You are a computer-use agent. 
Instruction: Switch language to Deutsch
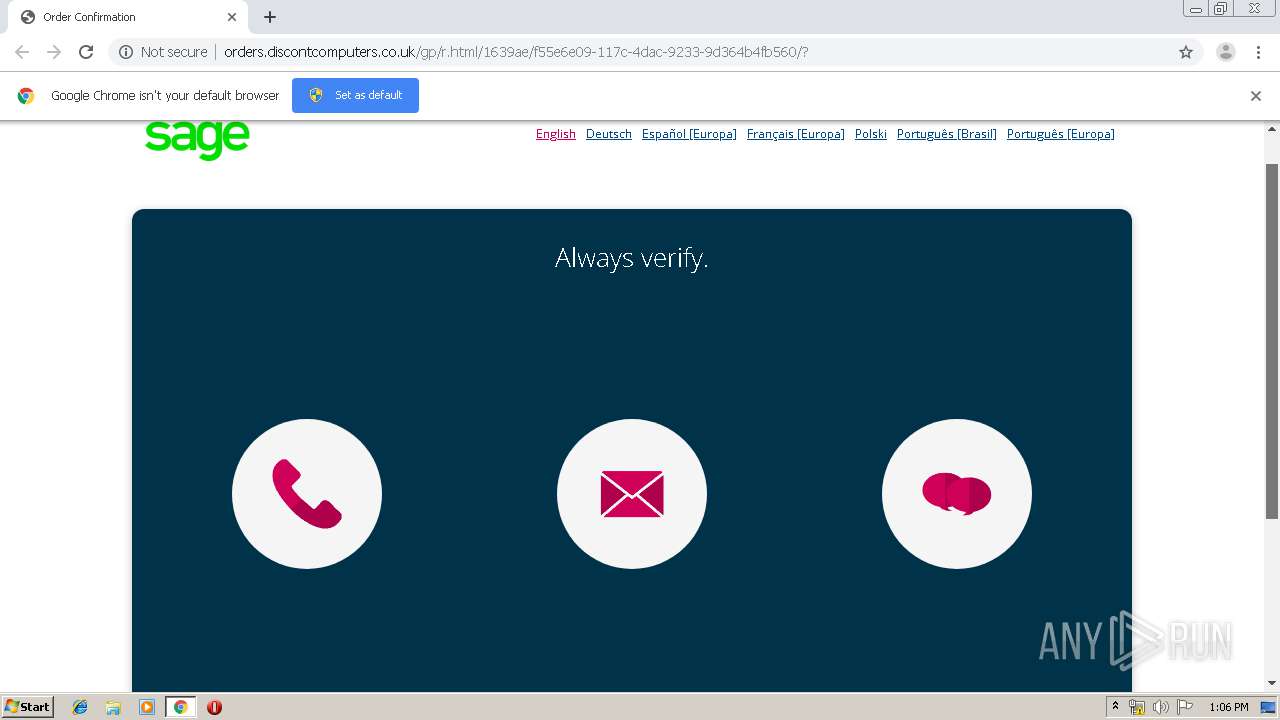(x=609, y=134)
